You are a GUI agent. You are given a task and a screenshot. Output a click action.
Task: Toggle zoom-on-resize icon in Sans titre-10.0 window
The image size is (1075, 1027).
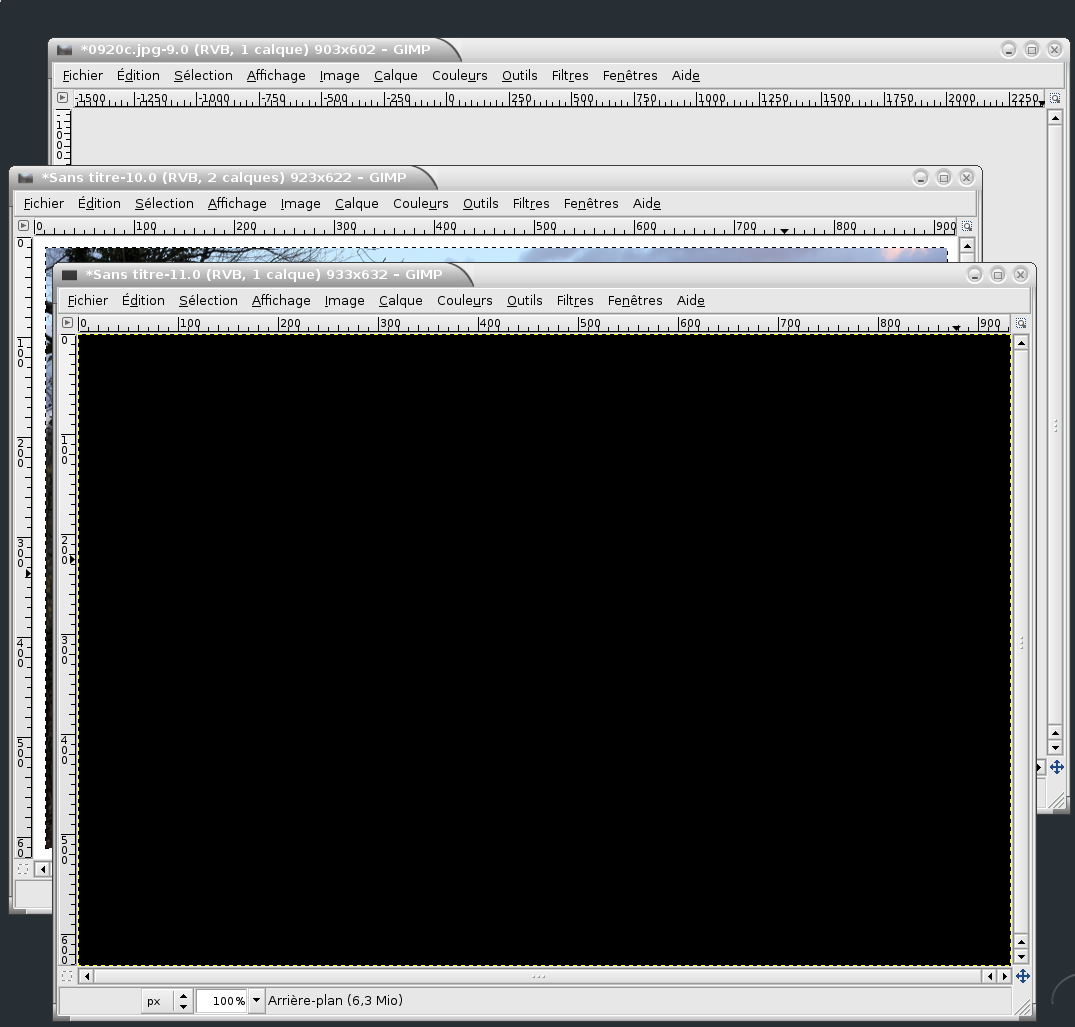click(966, 227)
